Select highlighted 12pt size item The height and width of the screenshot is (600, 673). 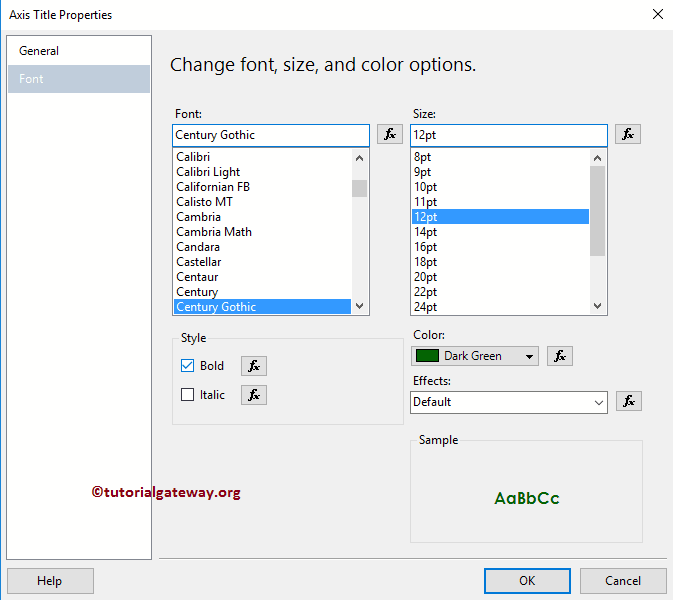500,217
